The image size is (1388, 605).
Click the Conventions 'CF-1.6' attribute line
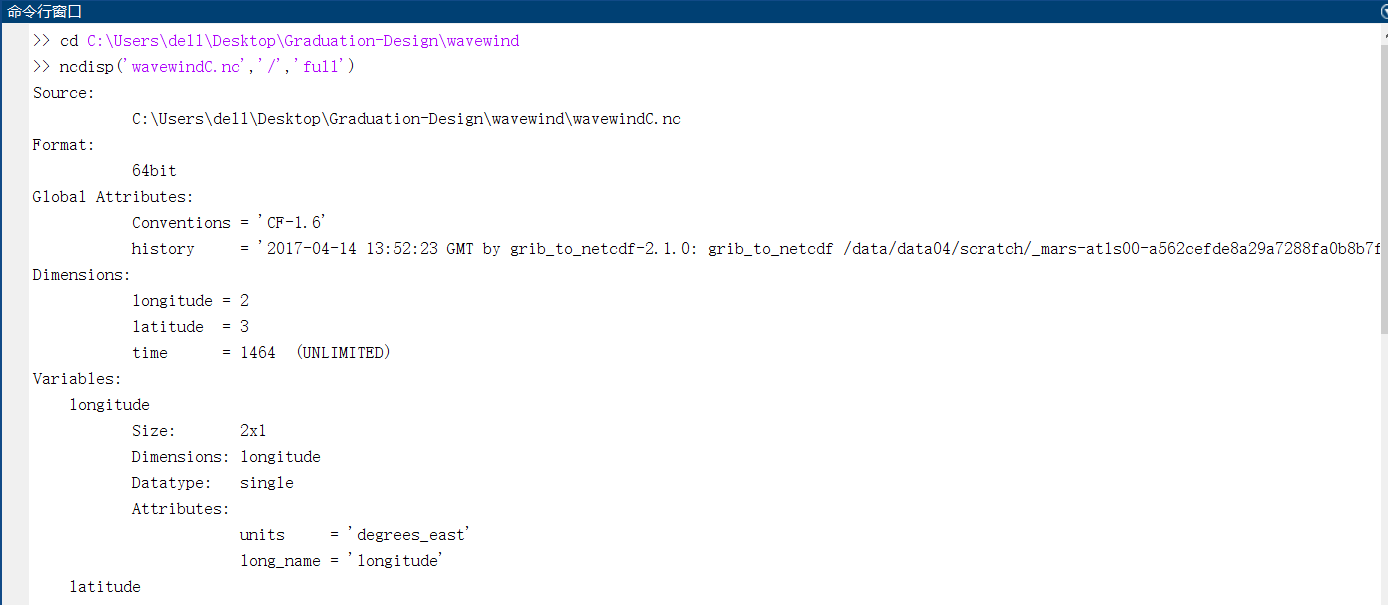[230, 223]
